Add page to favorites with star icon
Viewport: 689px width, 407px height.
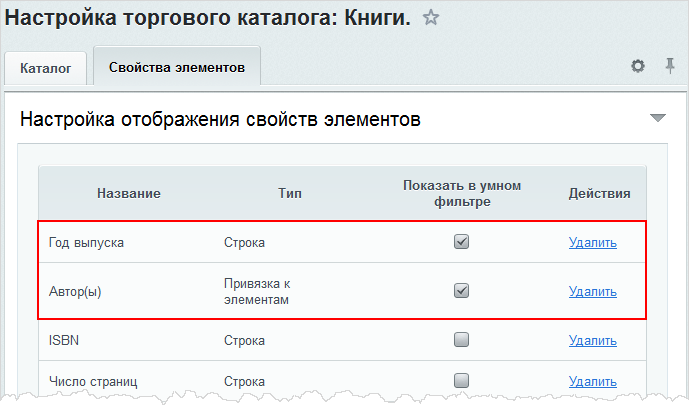[431, 18]
